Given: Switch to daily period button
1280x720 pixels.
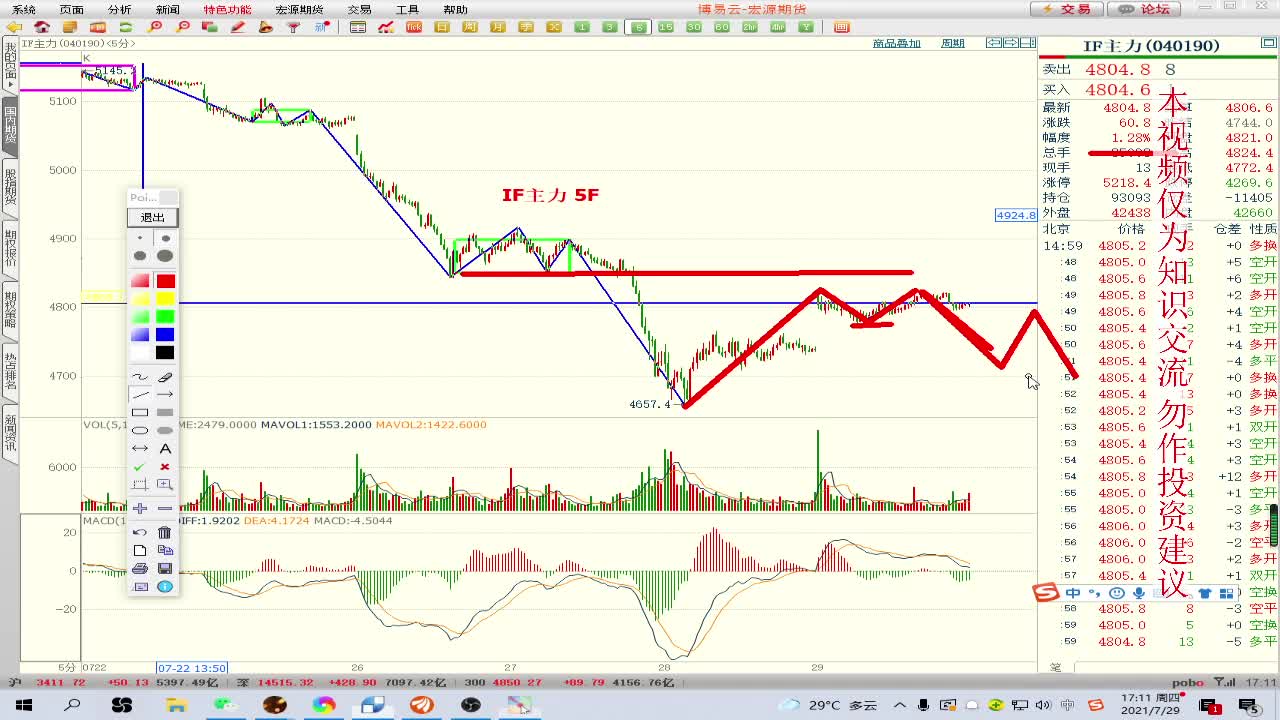Looking at the screenshot, I should click(x=441, y=27).
